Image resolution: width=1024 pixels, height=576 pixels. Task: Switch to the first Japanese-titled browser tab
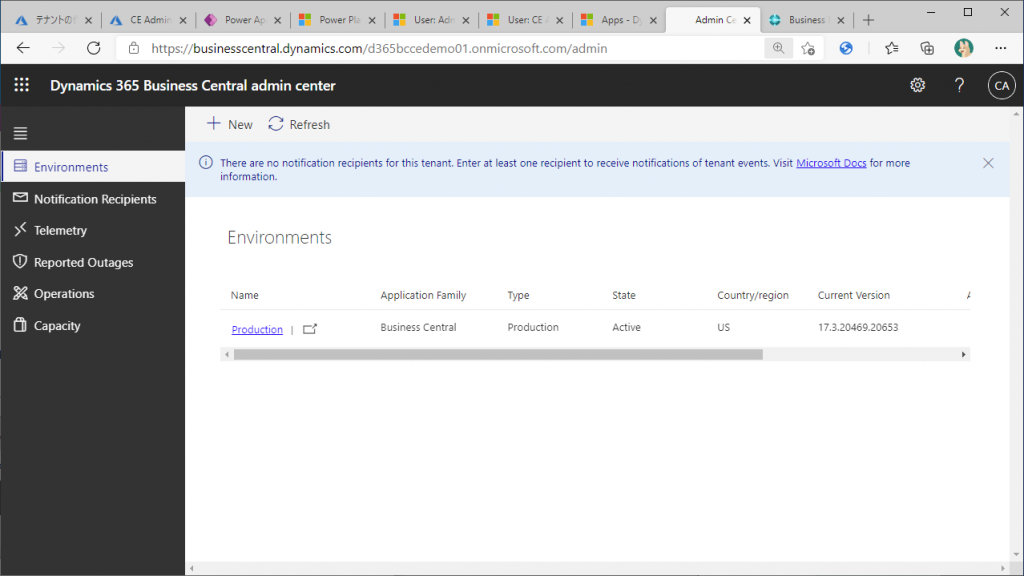[54, 20]
